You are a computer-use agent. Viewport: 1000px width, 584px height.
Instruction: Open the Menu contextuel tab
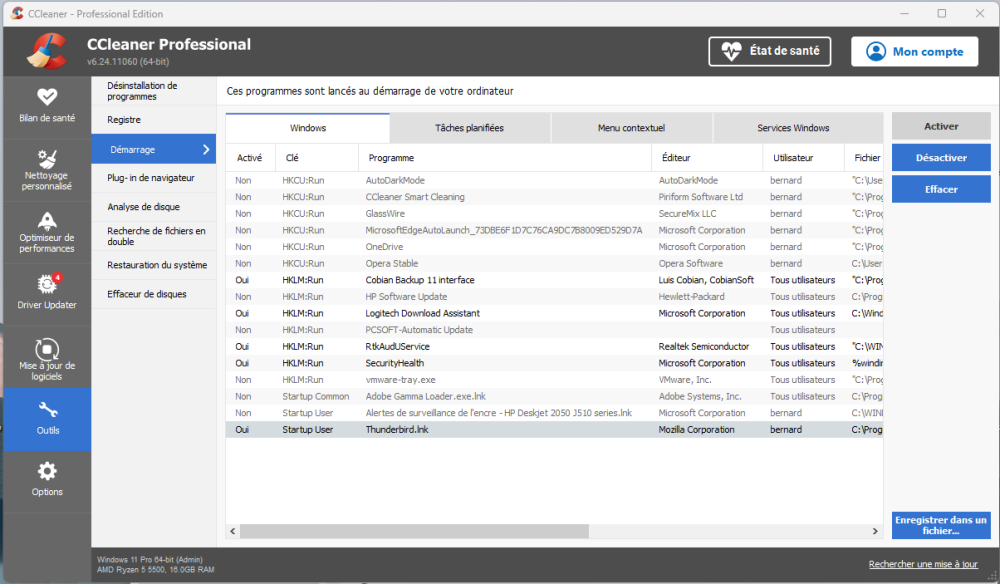coord(631,128)
